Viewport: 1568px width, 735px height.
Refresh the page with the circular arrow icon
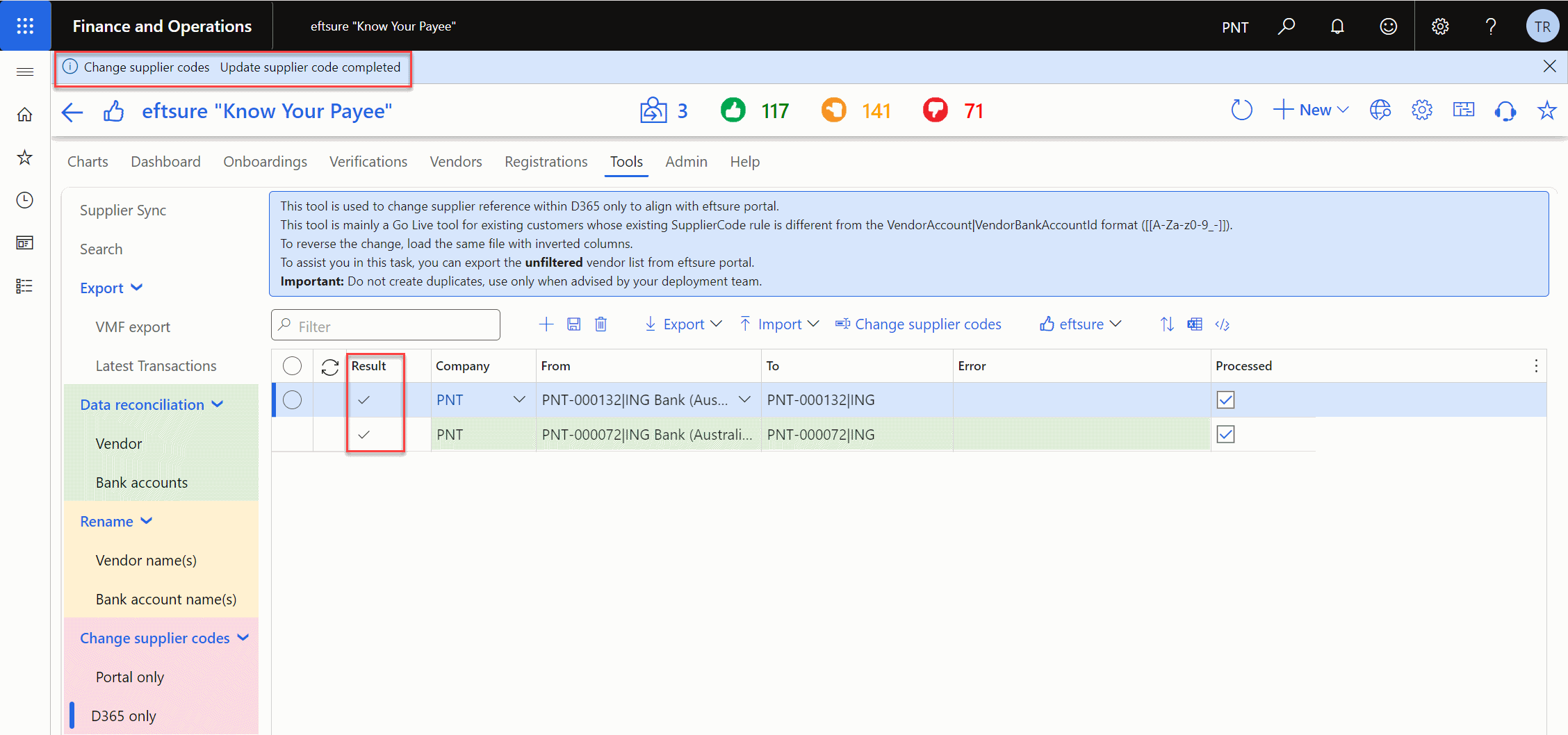(x=1241, y=110)
